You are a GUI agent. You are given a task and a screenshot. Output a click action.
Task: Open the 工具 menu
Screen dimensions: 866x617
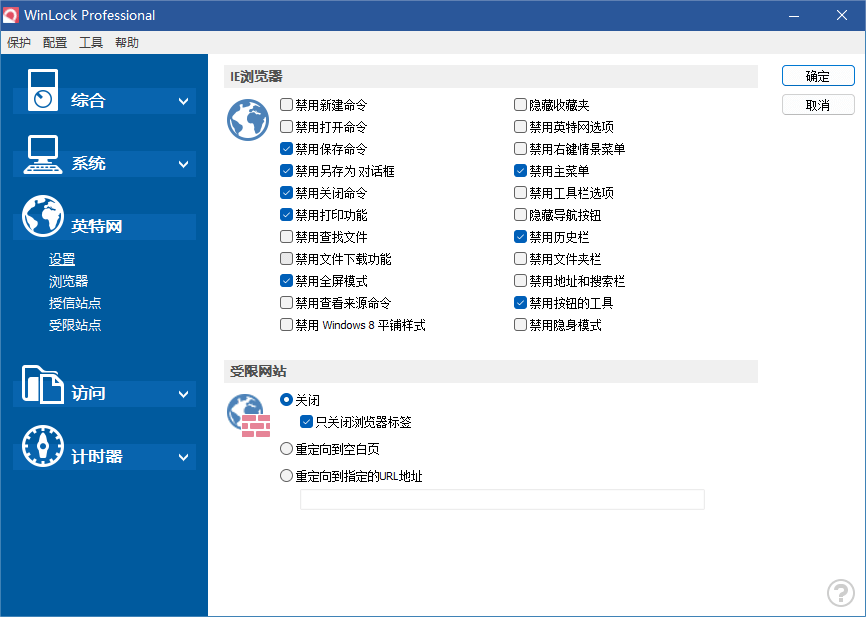tap(91, 43)
